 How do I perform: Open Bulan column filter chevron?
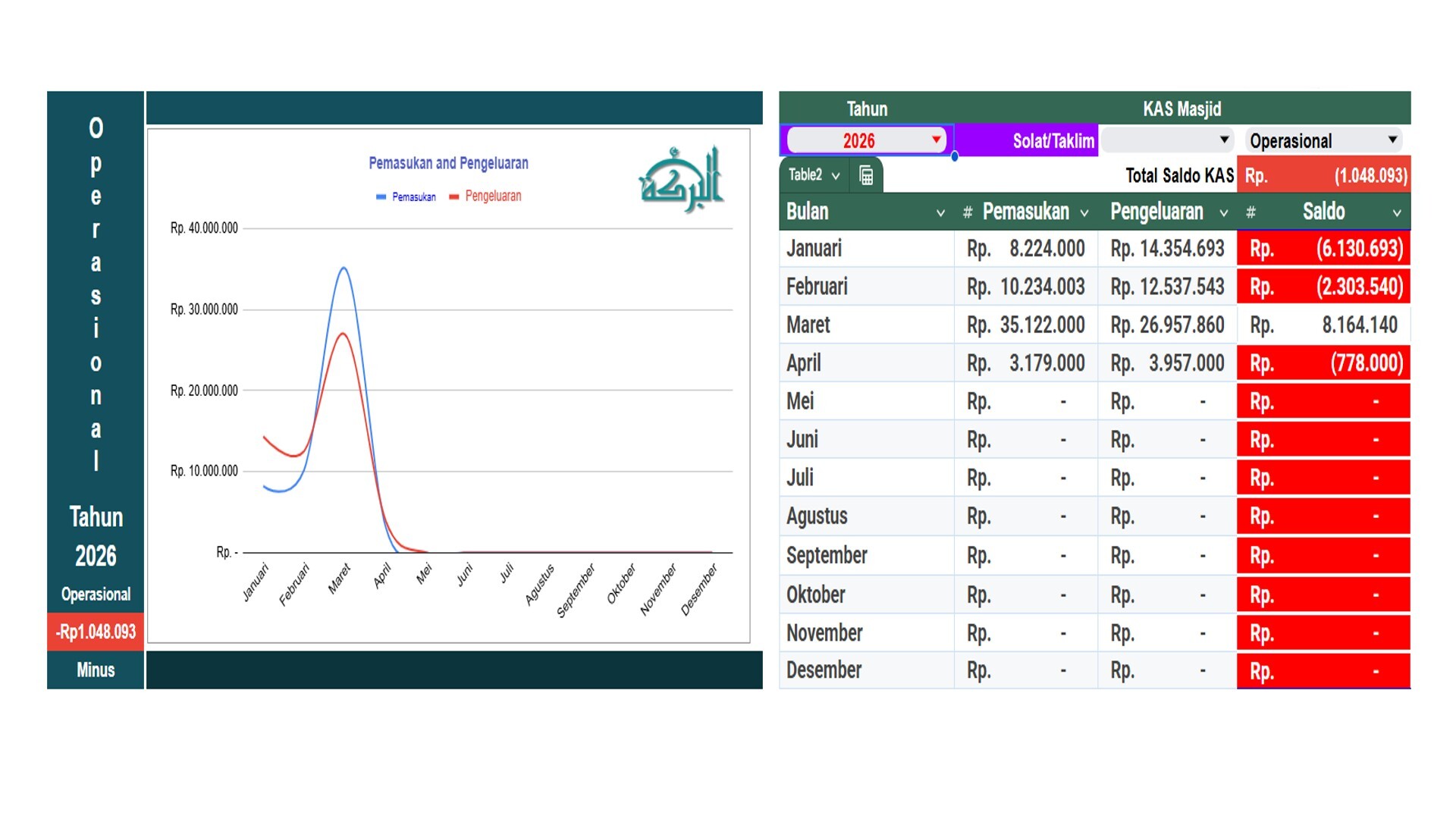click(940, 213)
